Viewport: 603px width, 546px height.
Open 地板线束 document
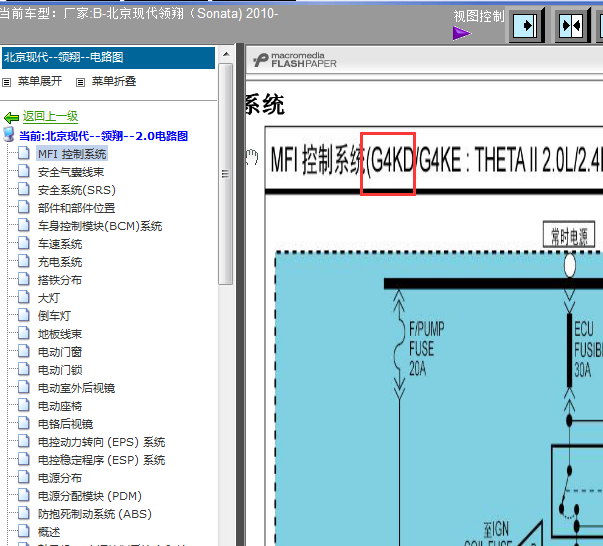pos(60,334)
